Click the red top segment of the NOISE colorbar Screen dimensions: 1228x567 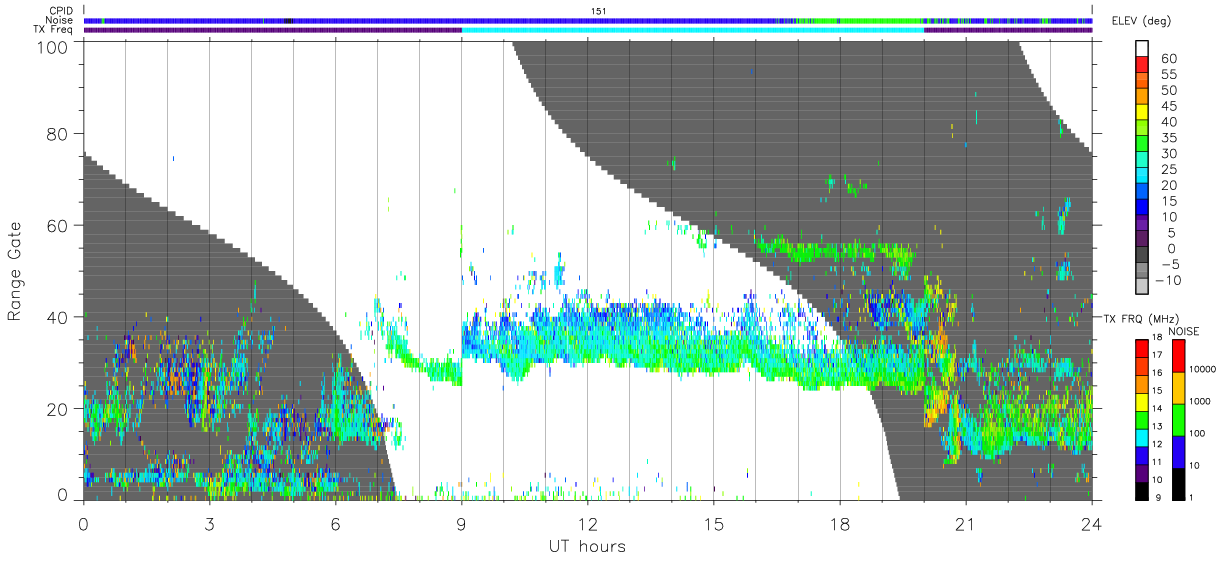[1178, 356]
